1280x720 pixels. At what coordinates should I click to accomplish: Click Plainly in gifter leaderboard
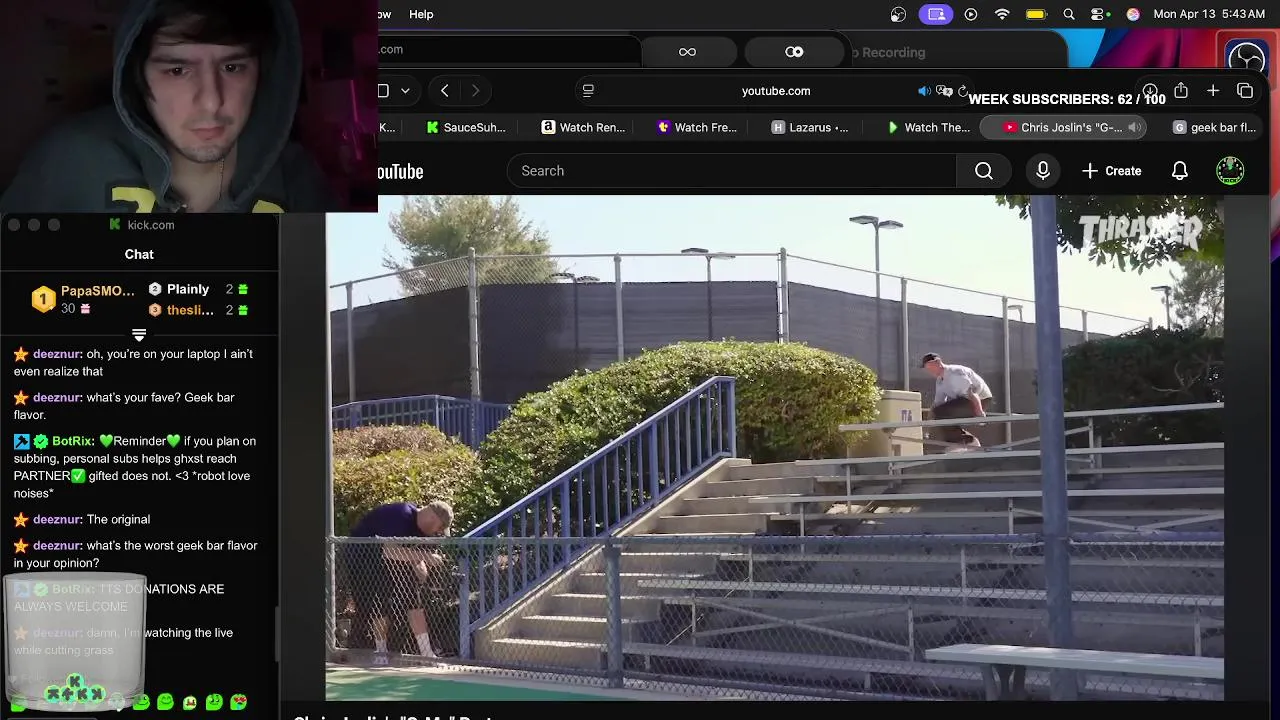(188, 289)
